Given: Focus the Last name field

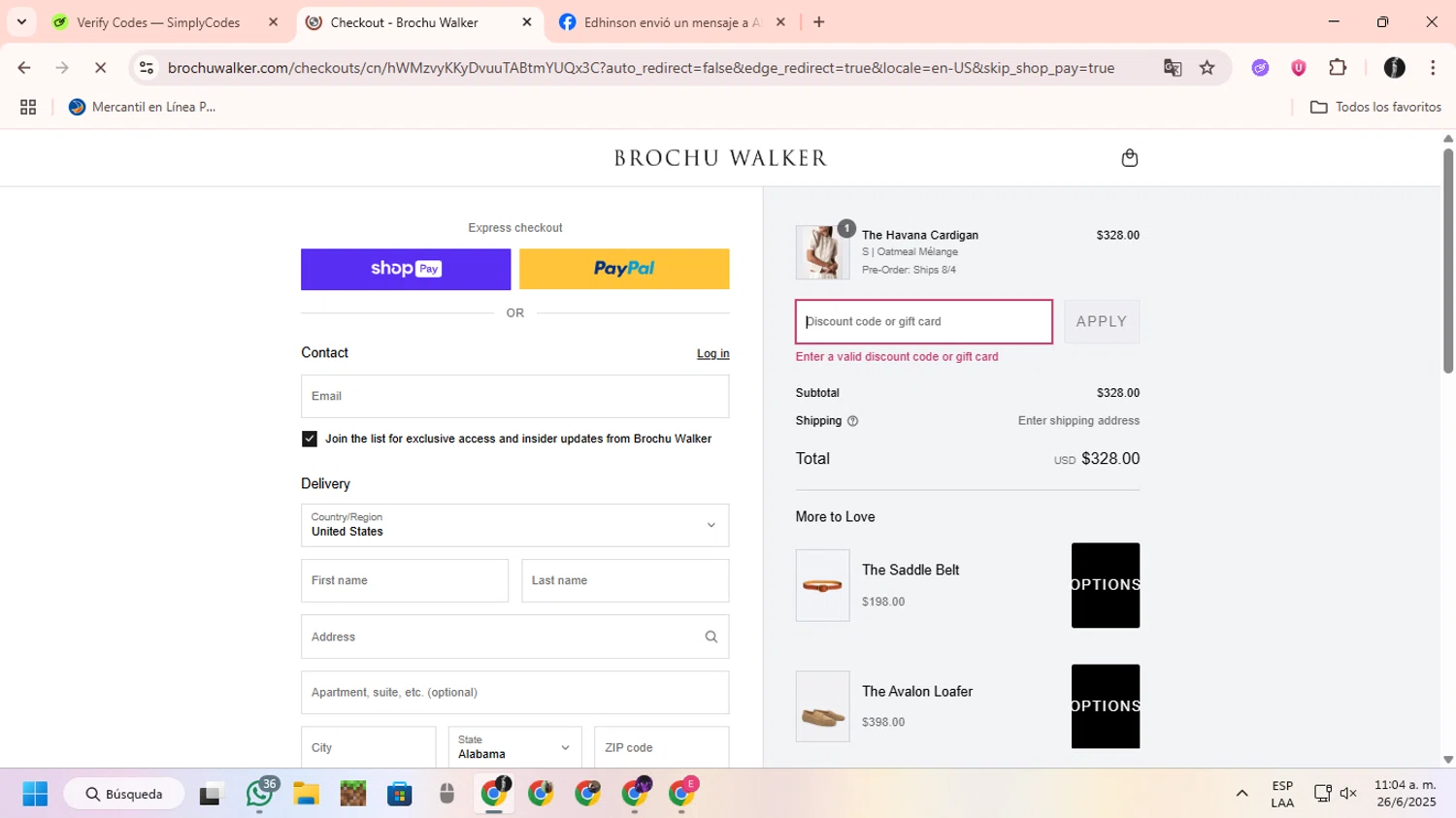Looking at the screenshot, I should coord(625,580).
